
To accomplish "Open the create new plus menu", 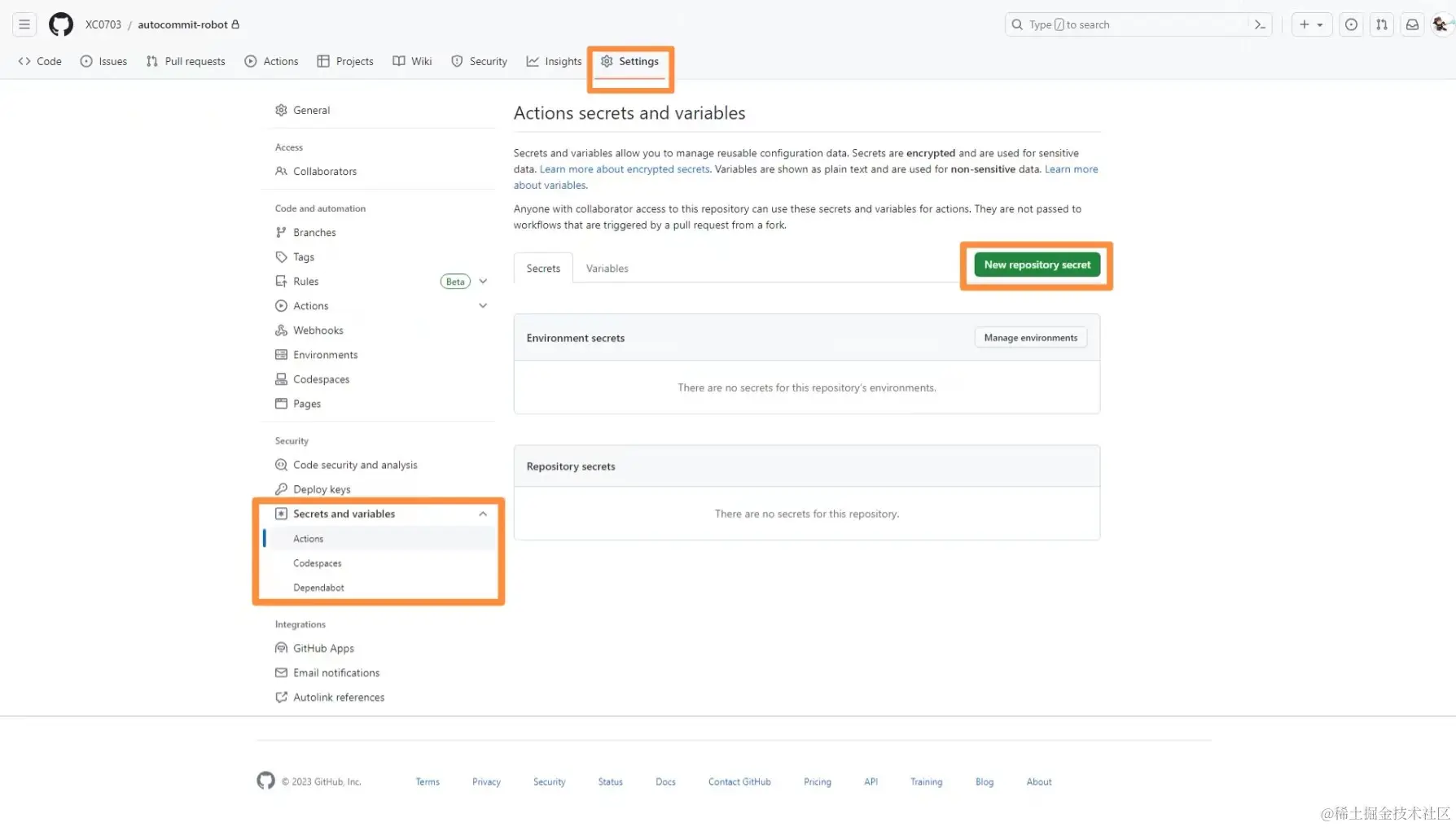I will tap(1311, 24).
